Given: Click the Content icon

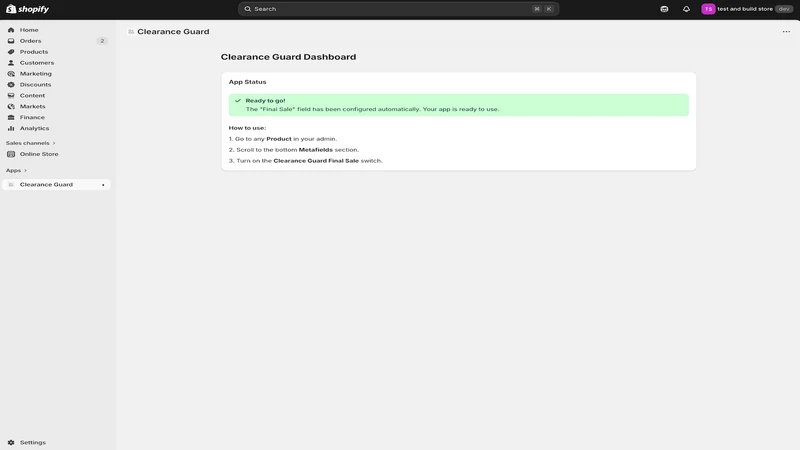Looking at the screenshot, I should 11,95.
